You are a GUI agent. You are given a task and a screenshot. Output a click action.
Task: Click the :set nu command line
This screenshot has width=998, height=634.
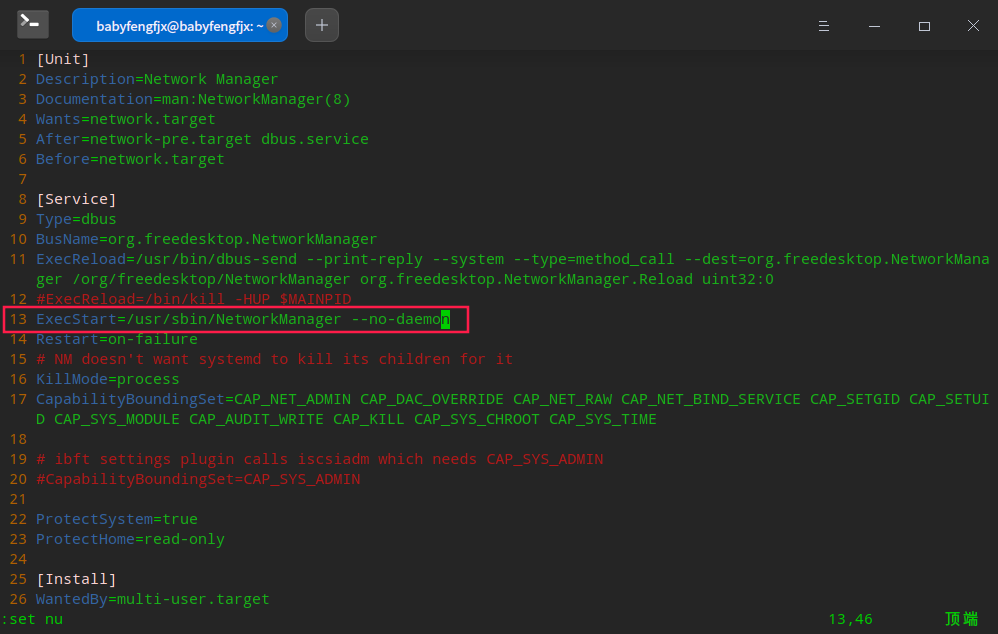(32, 619)
